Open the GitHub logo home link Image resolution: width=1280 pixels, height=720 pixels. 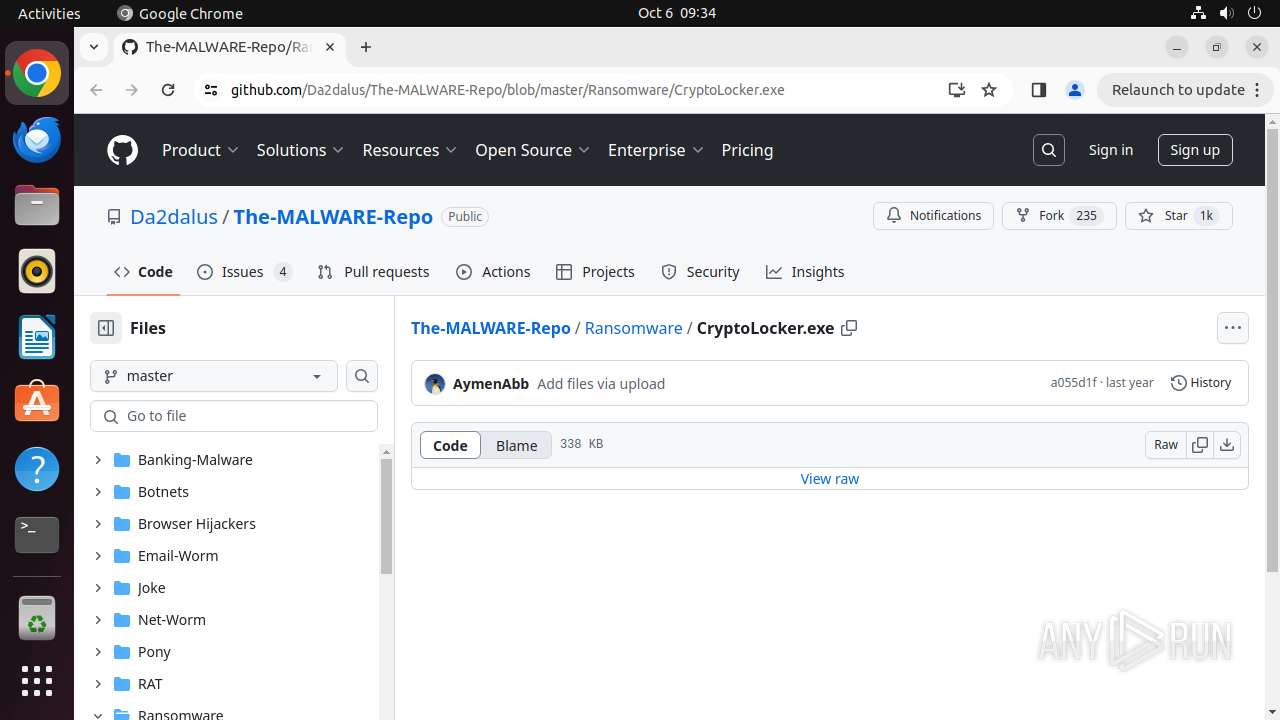(122, 150)
